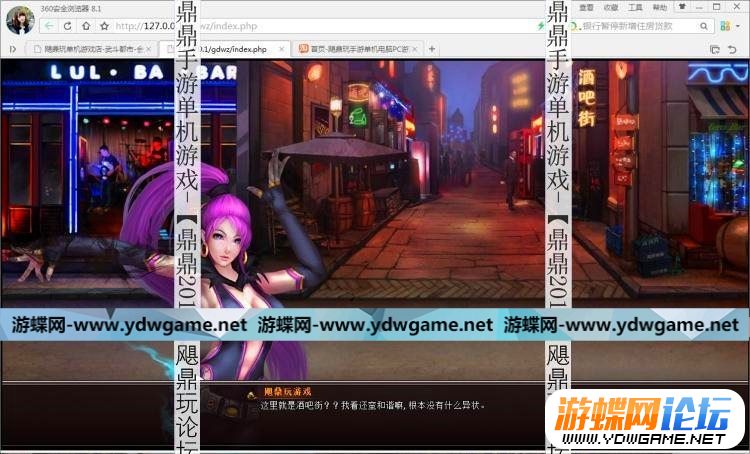
Task: Click the dialogue text in game
Action: pos(373,406)
